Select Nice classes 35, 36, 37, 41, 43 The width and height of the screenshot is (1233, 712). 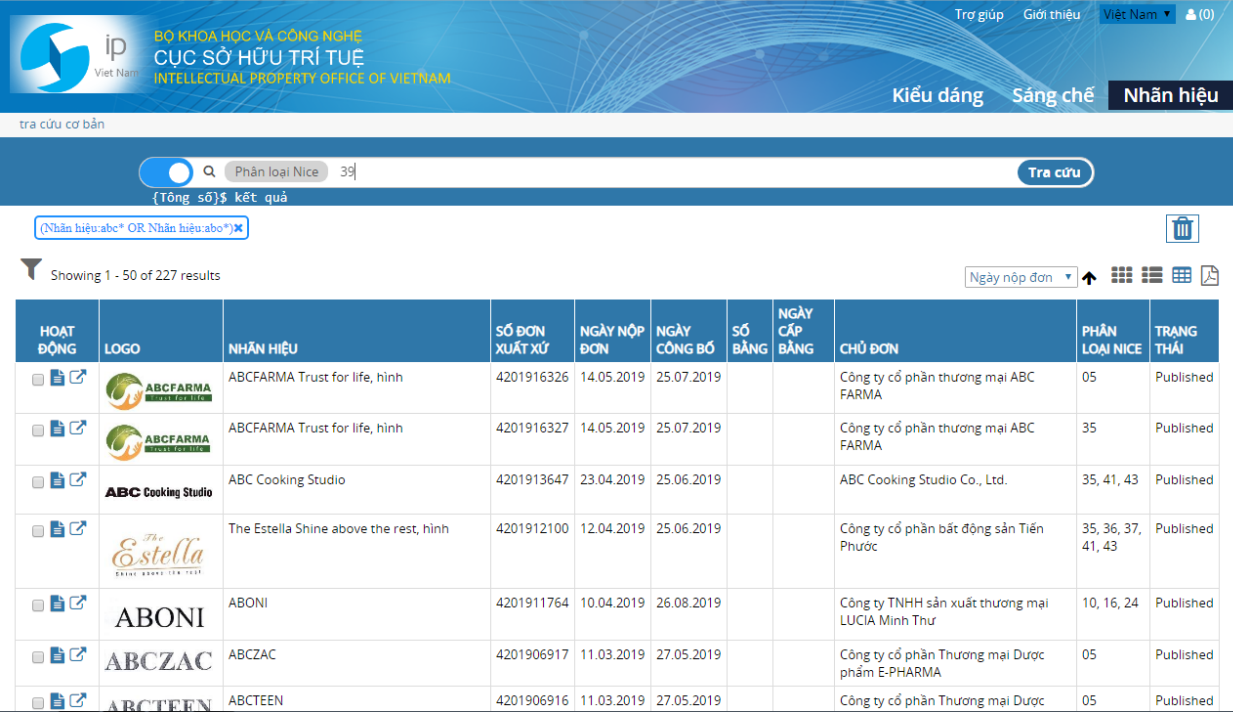click(x=1111, y=538)
